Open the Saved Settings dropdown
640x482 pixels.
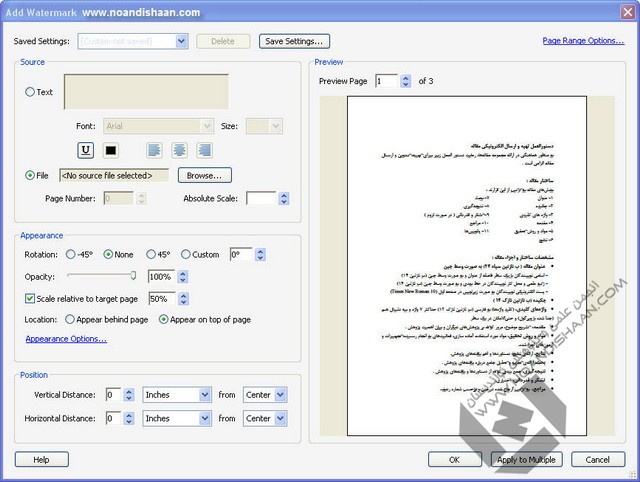pyautogui.click(x=181, y=41)
